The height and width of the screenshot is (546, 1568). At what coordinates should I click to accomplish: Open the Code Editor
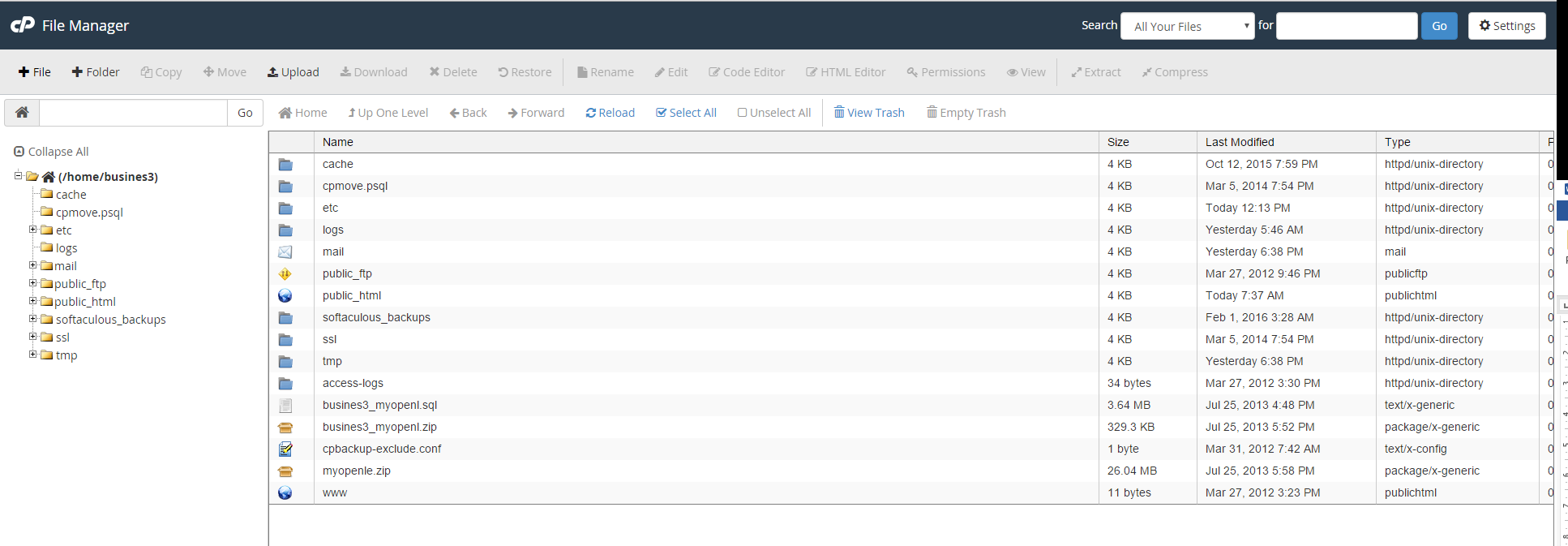click(x=747, y=72)
